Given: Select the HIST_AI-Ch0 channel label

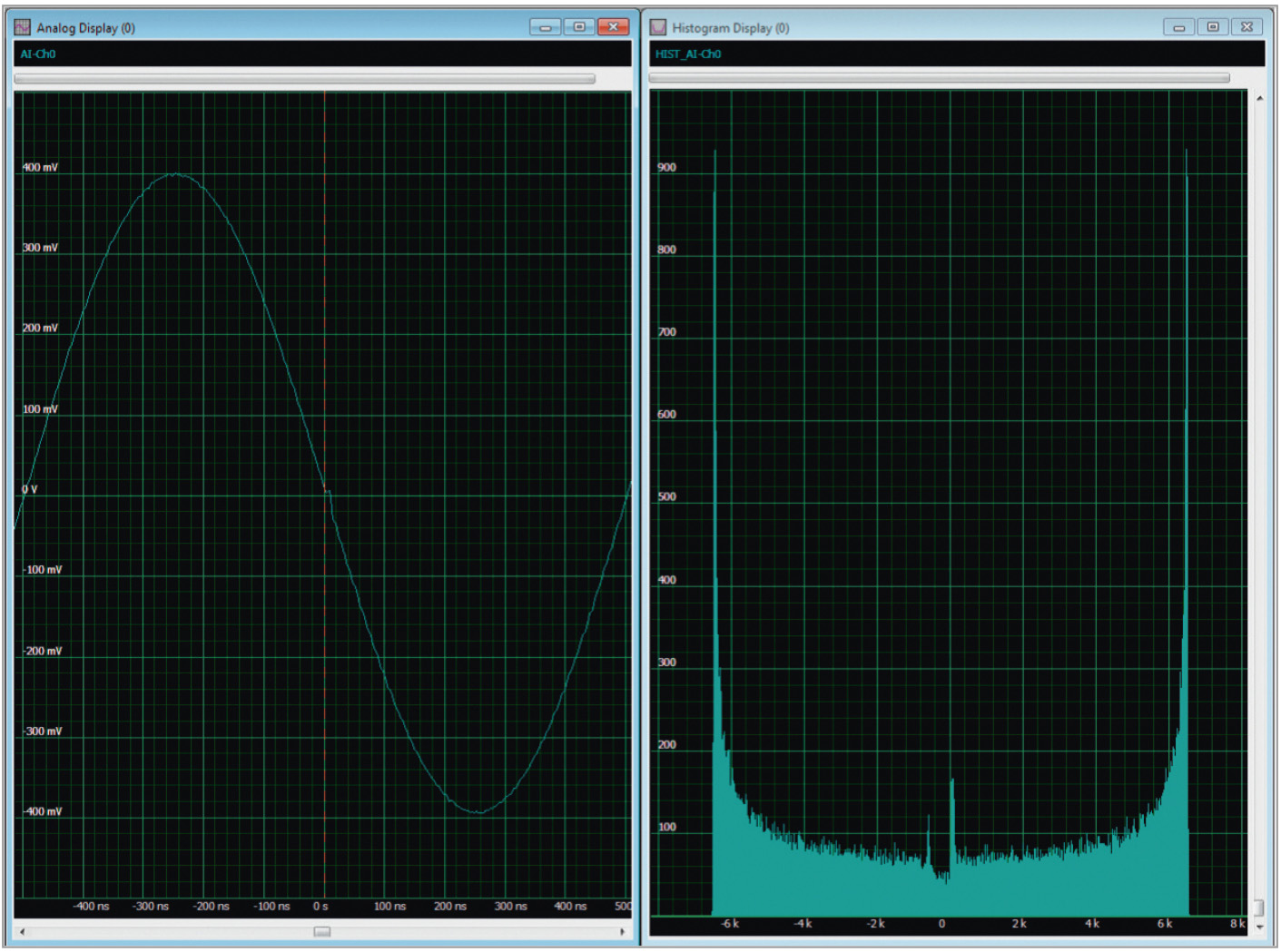Looking at the screenshot, I should click(x=688, y=54).
